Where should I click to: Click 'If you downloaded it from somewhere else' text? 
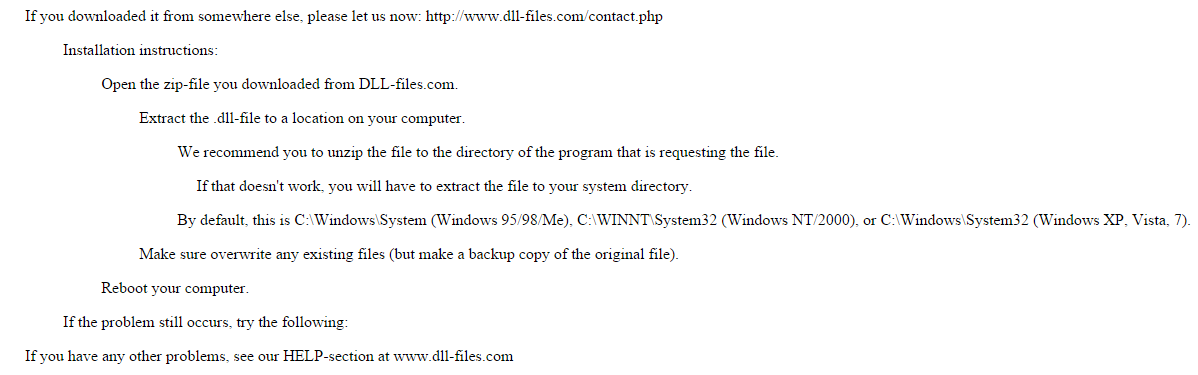[164, 17]
